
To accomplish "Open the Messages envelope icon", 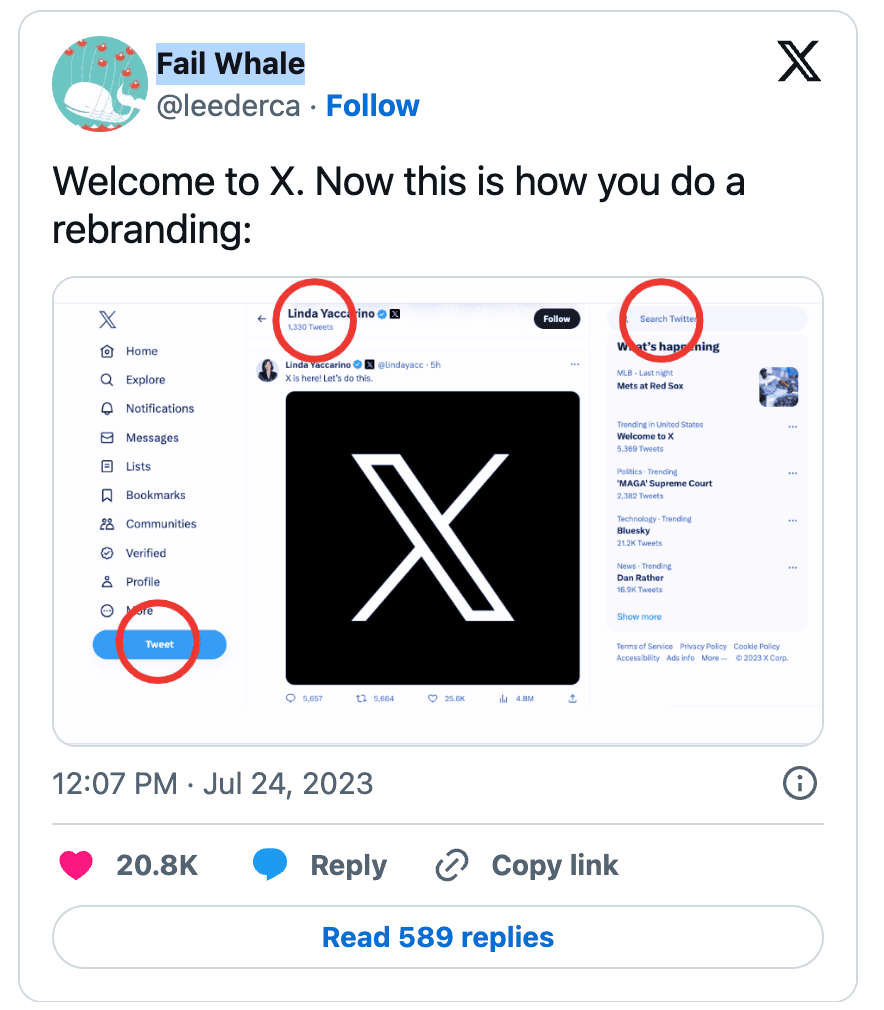I will click(x=105, y=437).
